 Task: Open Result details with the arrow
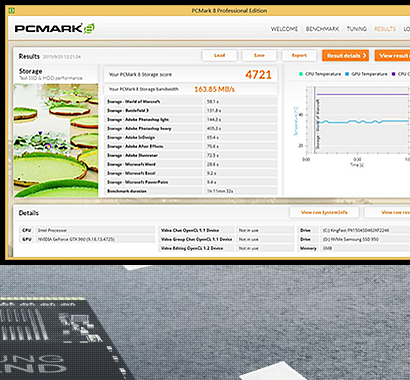(346, 56)
